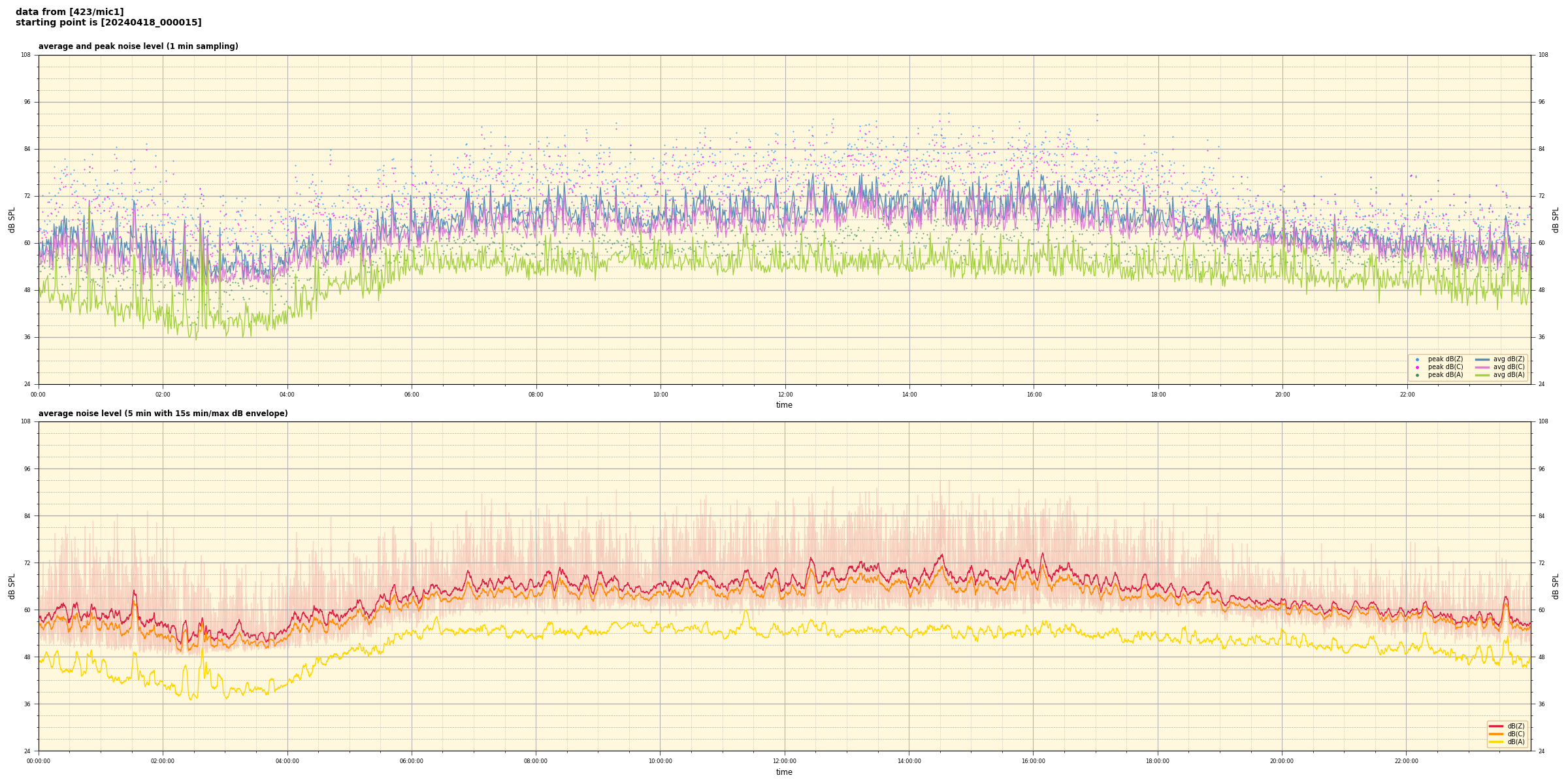Click the 22:00:00 tick label on the bottom chart
The height and width of the screenshot is (784, 1568).
click(x=1407, y=761)
